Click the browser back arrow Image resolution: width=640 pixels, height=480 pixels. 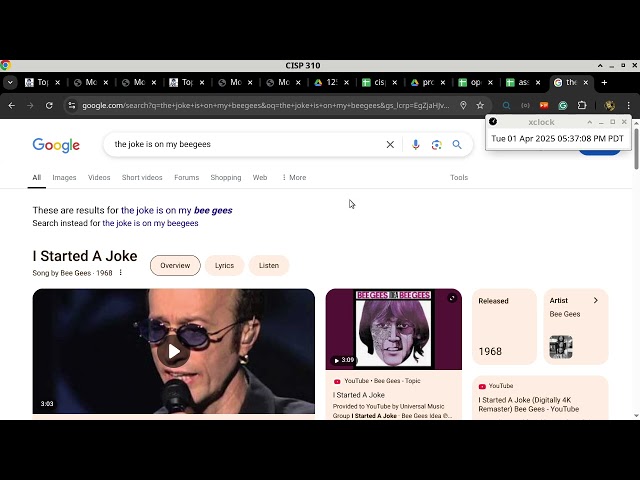[11, 105]
